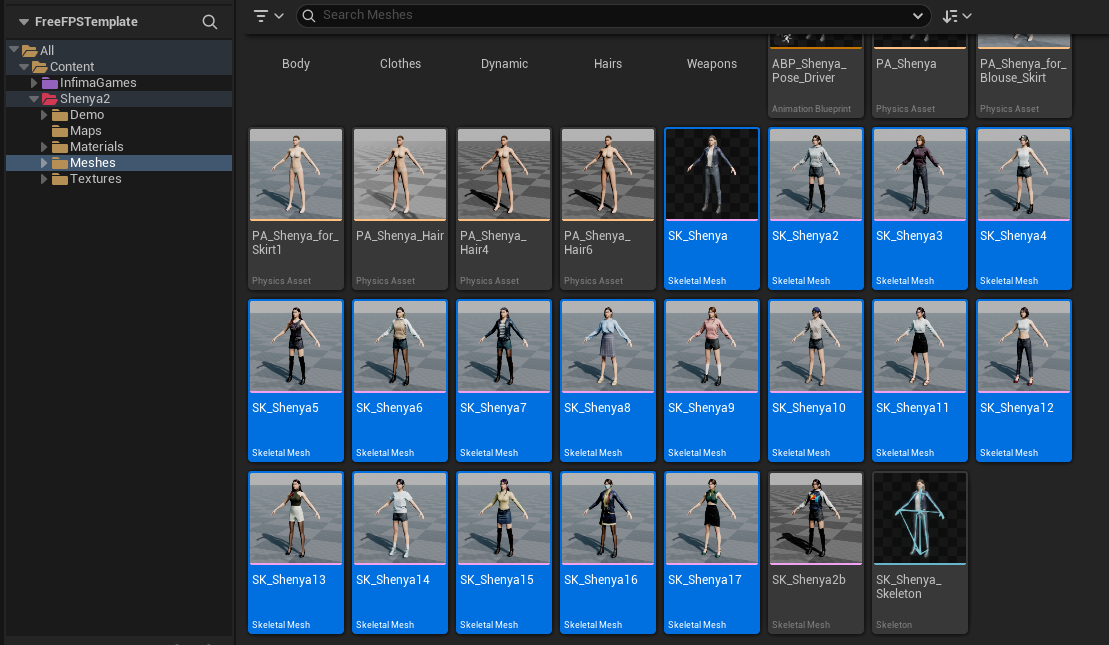Click the ABP_Shenya_Pose_Driver animation blueprint

tap(815, 76)
